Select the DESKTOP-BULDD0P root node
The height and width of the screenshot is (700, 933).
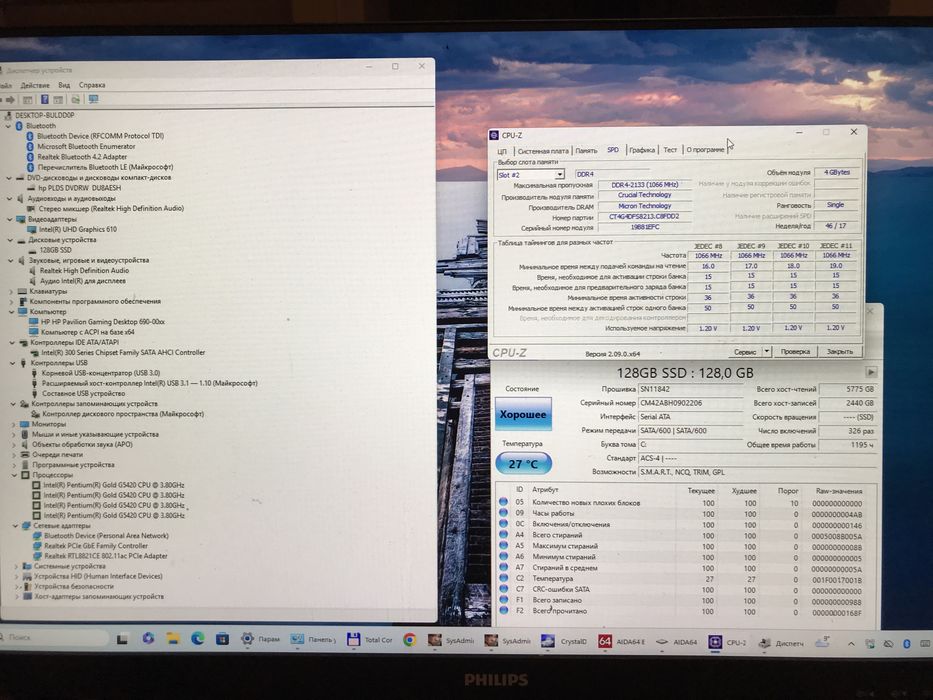tap(45, 115)
